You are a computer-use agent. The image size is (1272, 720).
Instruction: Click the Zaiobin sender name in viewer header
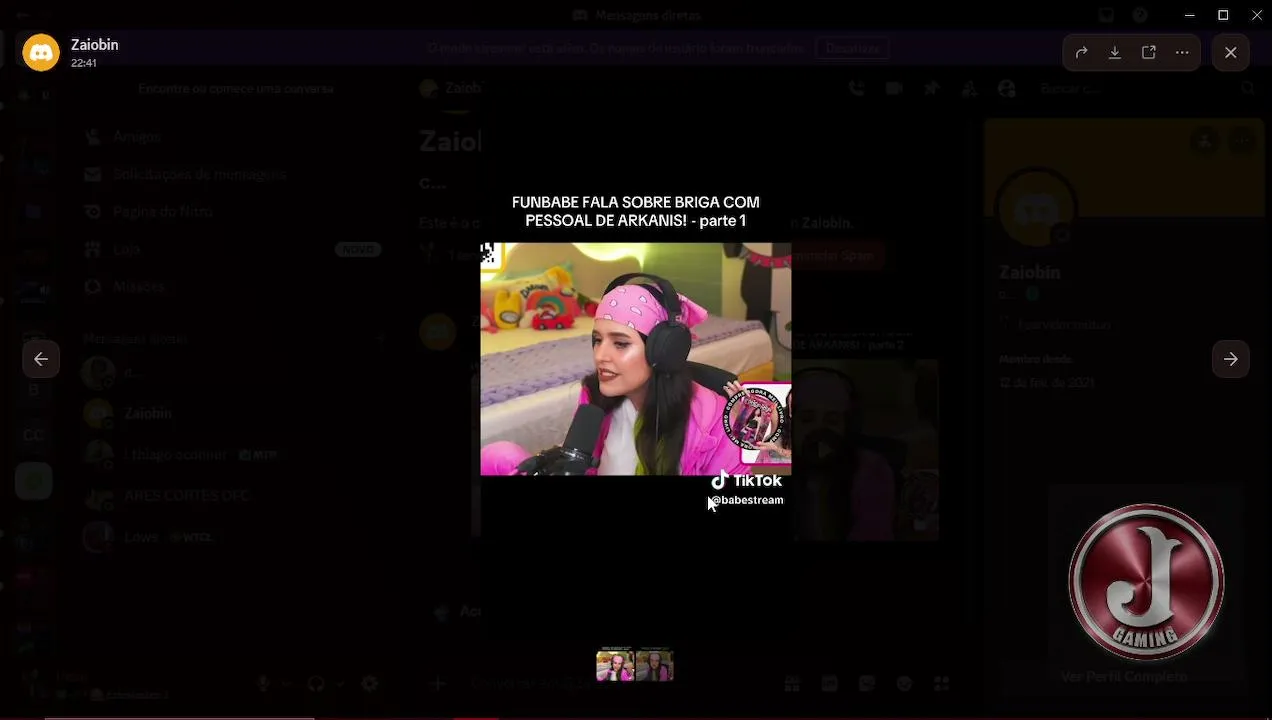[x=95, y=45]
